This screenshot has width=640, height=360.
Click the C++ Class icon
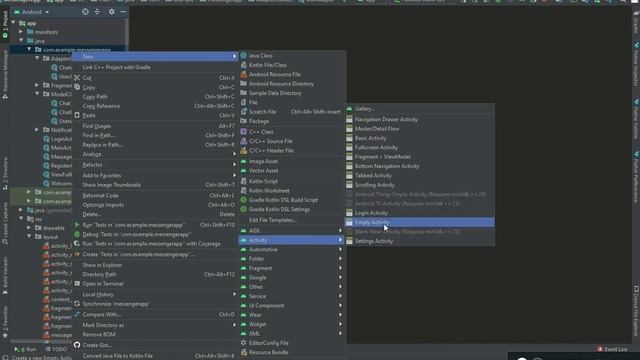(244, 131)
